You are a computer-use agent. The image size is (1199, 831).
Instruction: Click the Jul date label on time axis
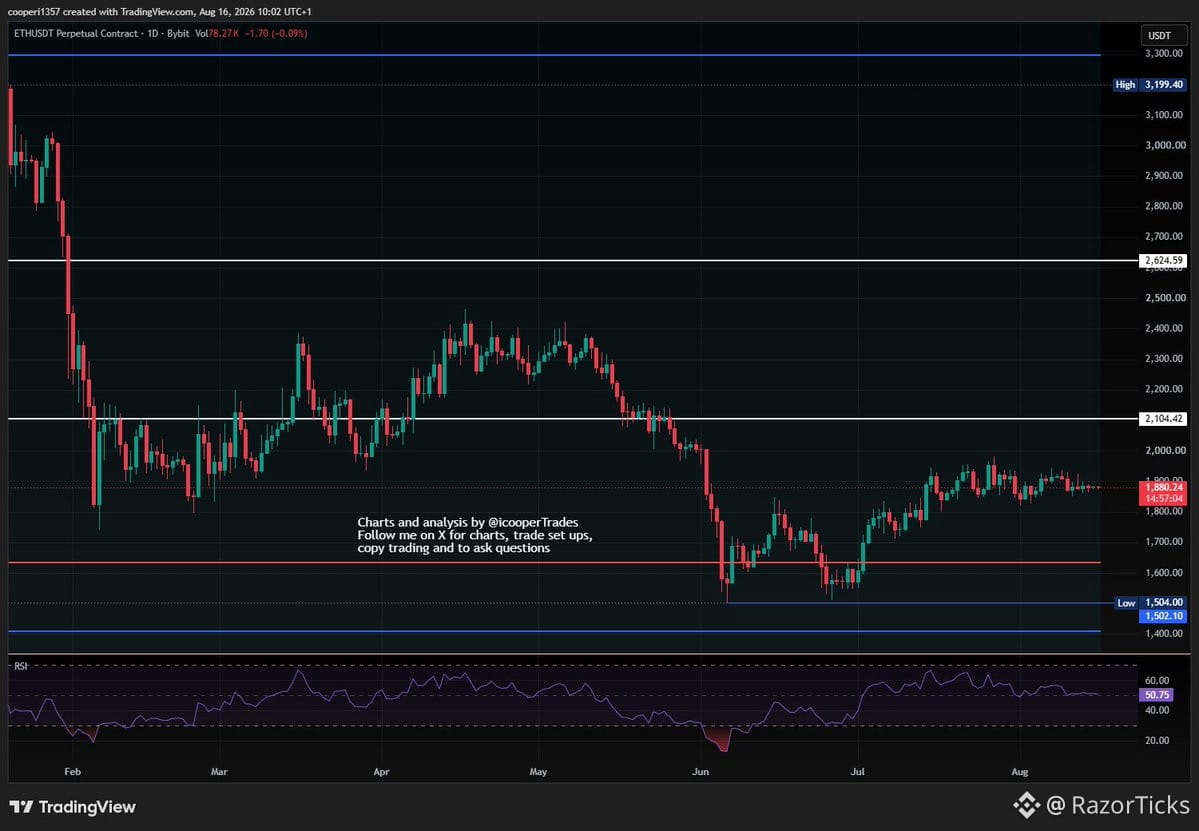[x=857, y=771]
